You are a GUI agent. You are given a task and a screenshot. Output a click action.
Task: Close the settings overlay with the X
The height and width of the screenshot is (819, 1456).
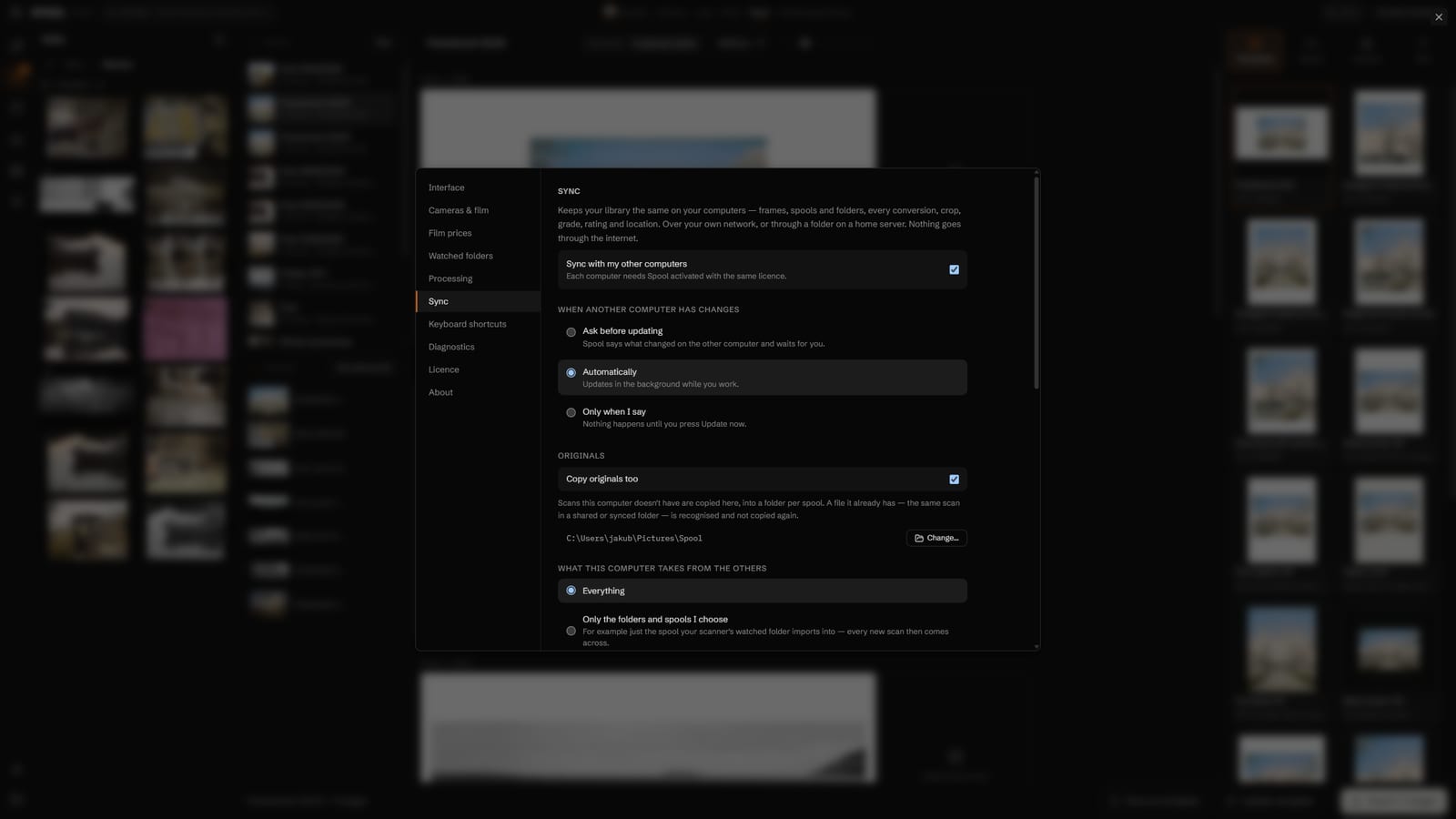(1439, 17)
